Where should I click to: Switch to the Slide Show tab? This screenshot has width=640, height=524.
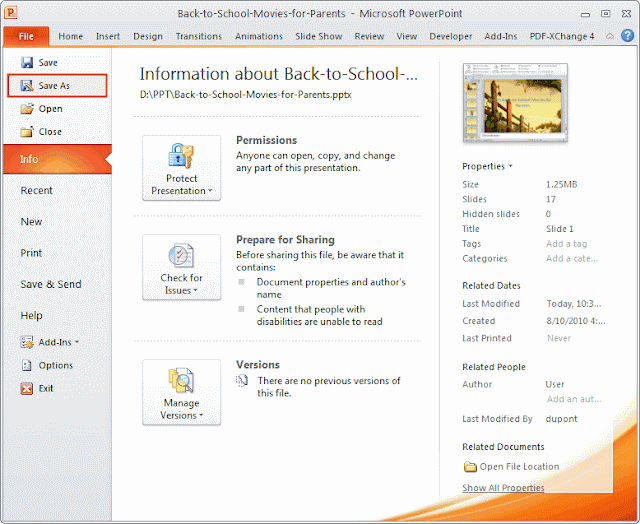pos(319,36)
